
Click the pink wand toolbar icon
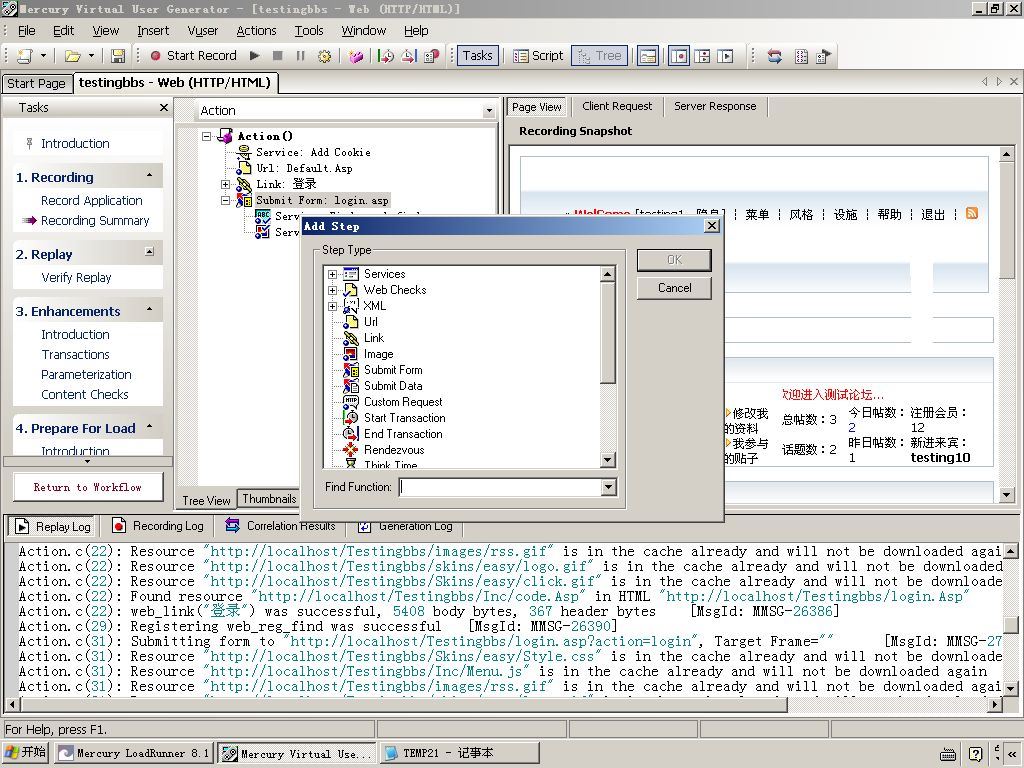pyautogui.click(x=356, y=56)
